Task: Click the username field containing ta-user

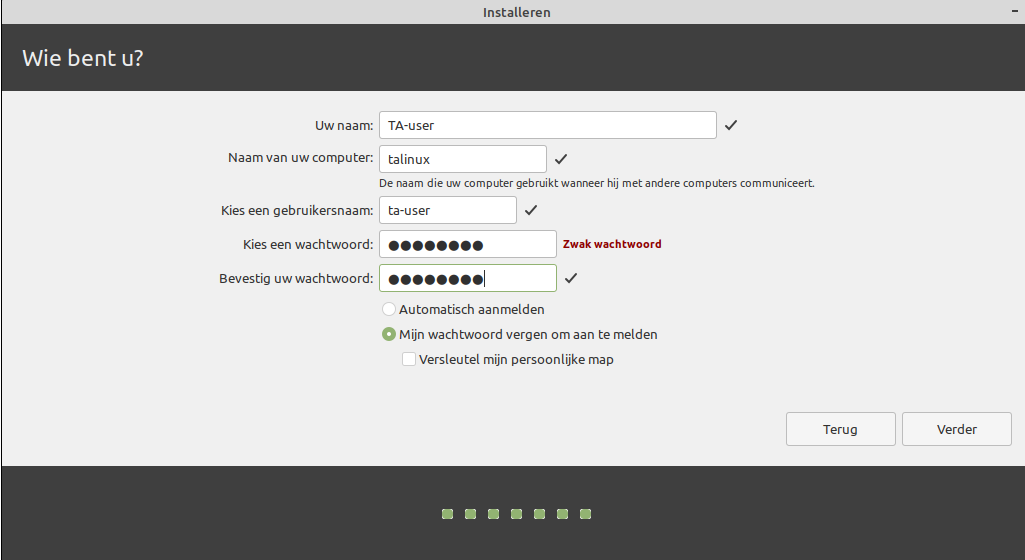Action: (x=447, y=210)
